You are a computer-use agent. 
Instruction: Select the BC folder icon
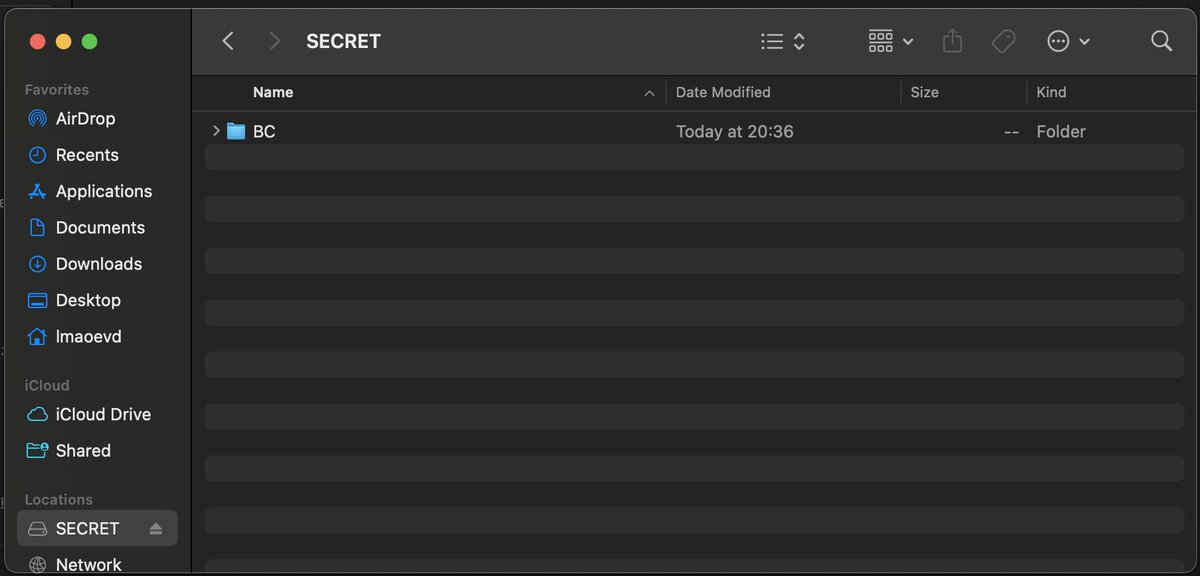(x=236, y=131)
